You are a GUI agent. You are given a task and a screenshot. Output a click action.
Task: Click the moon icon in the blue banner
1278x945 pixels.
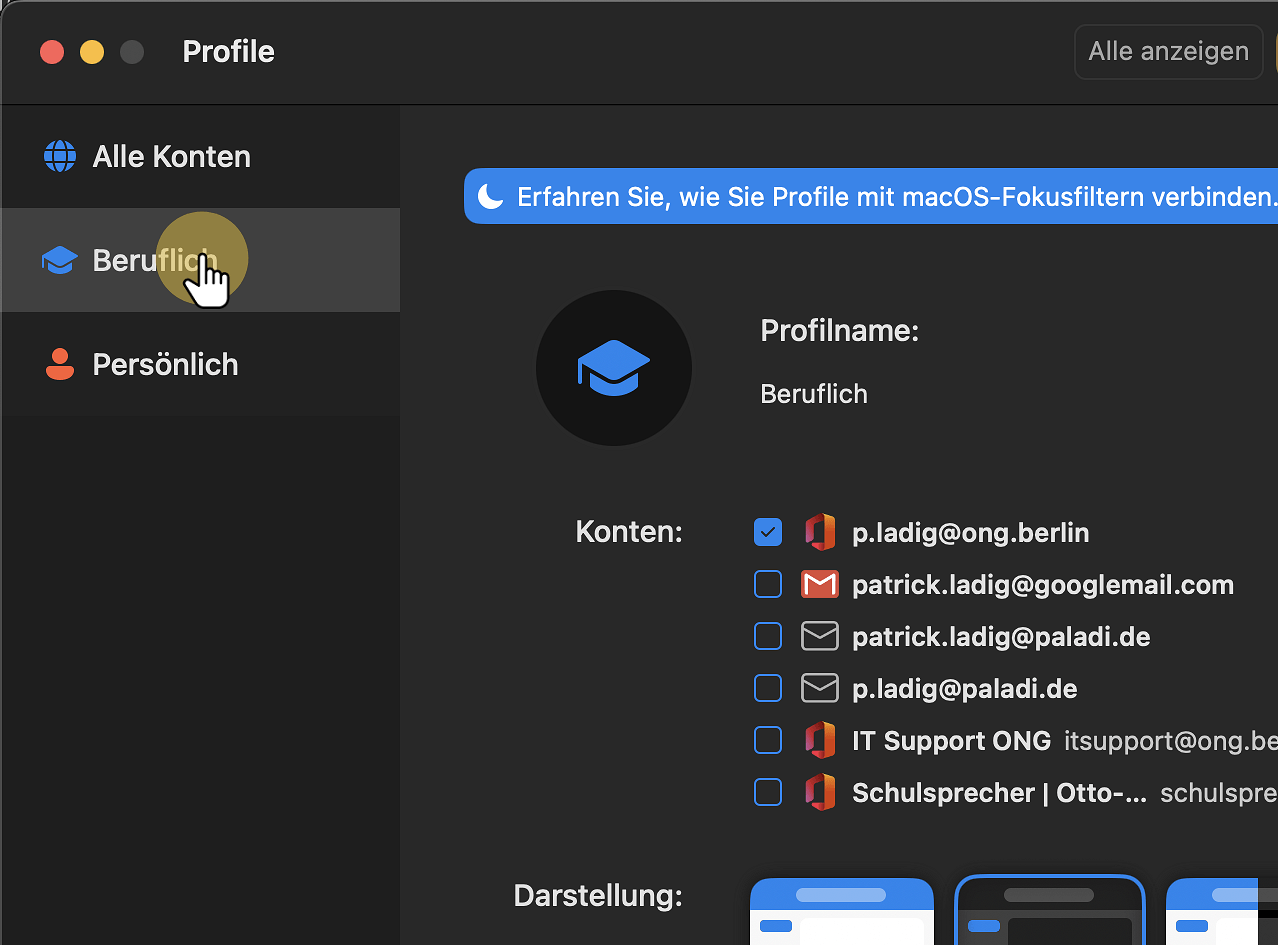coord(492,196)
